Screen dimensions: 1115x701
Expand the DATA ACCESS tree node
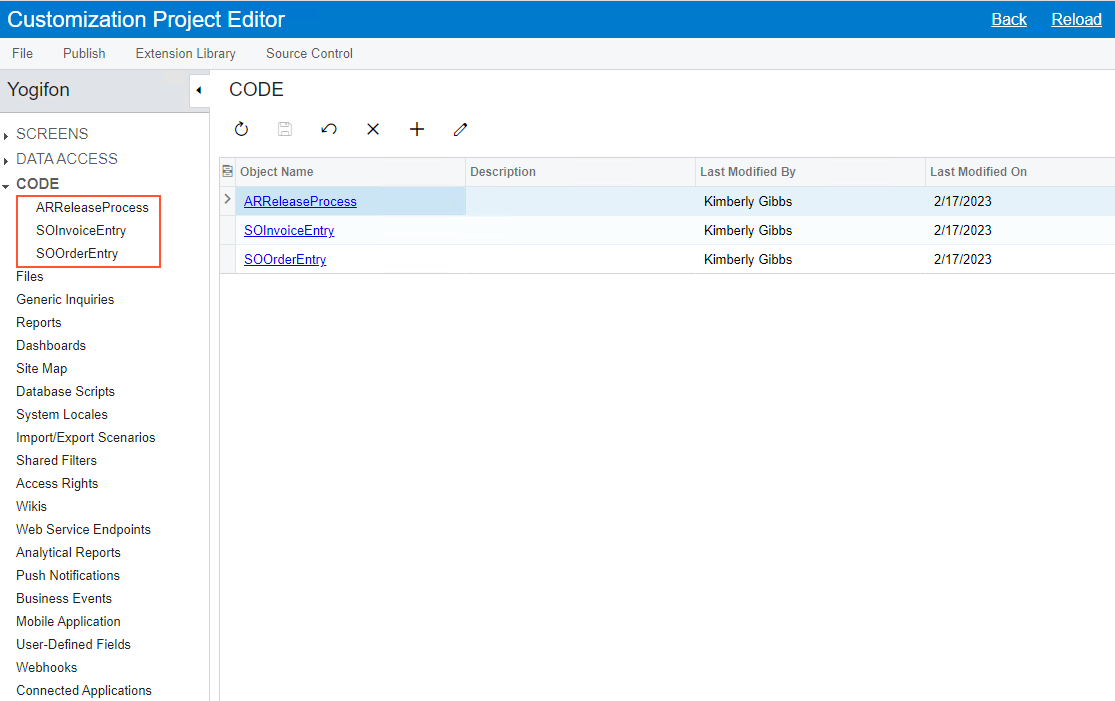click(x=7, y=160)
